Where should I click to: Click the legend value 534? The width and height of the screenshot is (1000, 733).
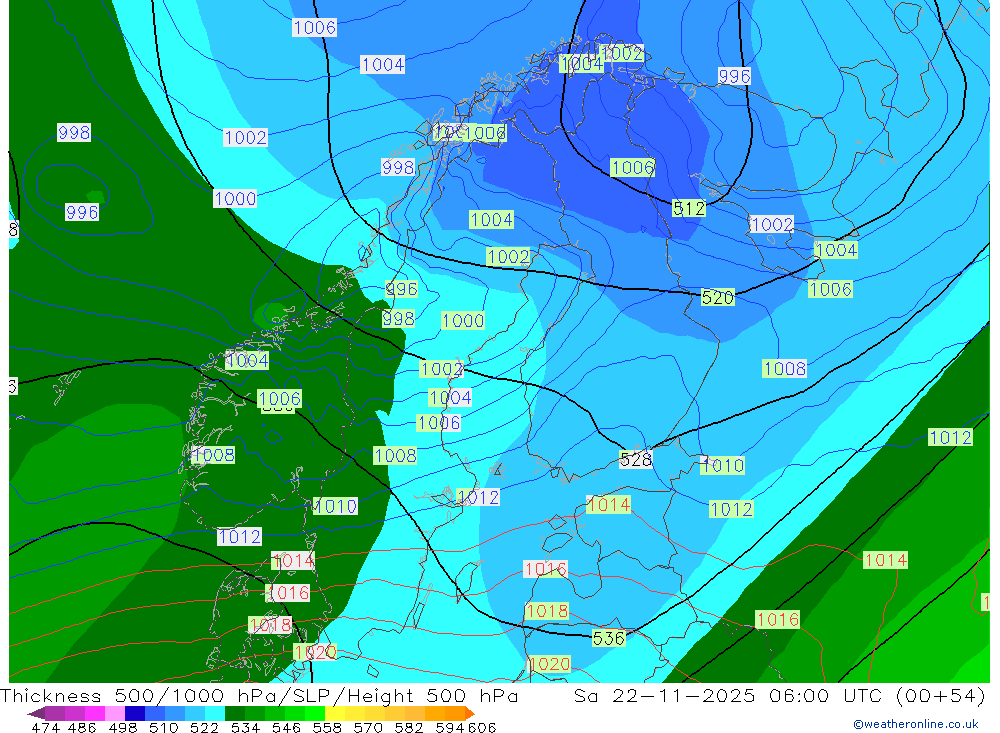[x=246, y=727]
